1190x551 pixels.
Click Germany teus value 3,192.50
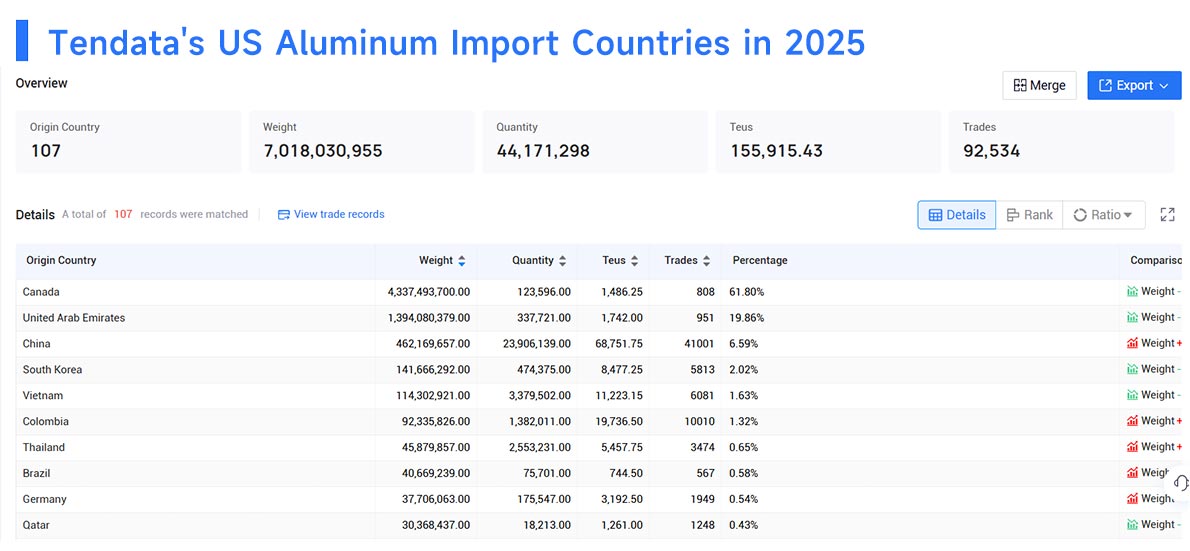pos(620,499)
